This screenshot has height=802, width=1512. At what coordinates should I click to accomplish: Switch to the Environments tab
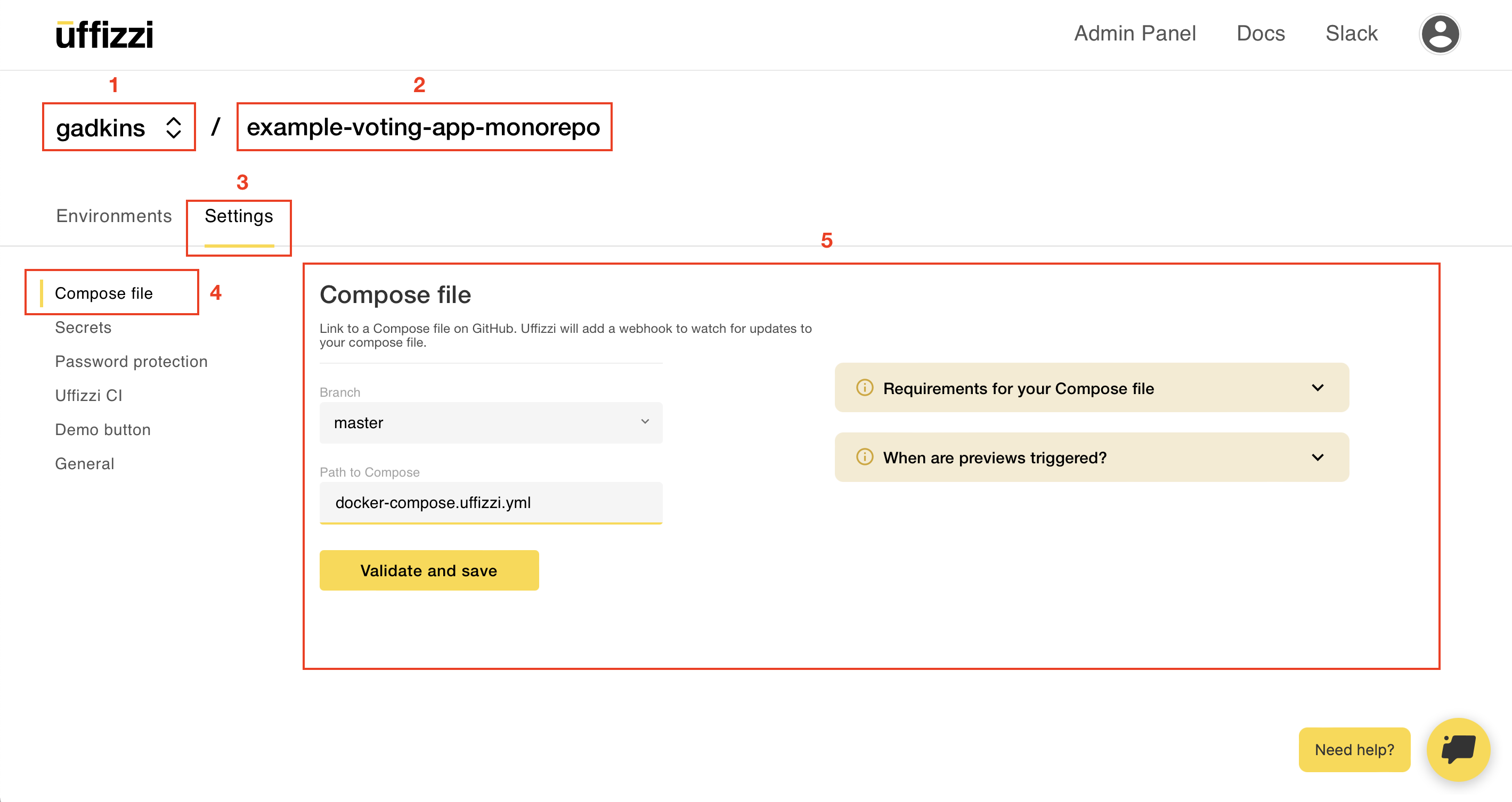[x=114, y=216]
